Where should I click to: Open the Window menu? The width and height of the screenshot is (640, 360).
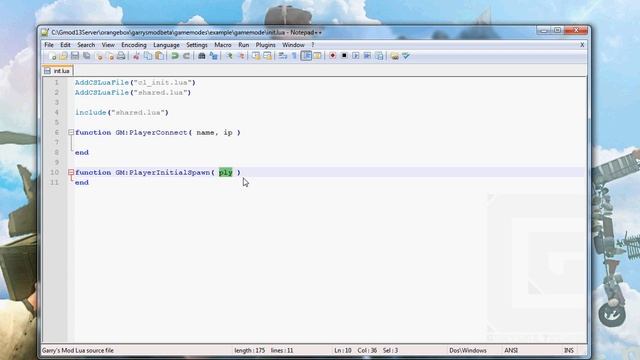293,45
